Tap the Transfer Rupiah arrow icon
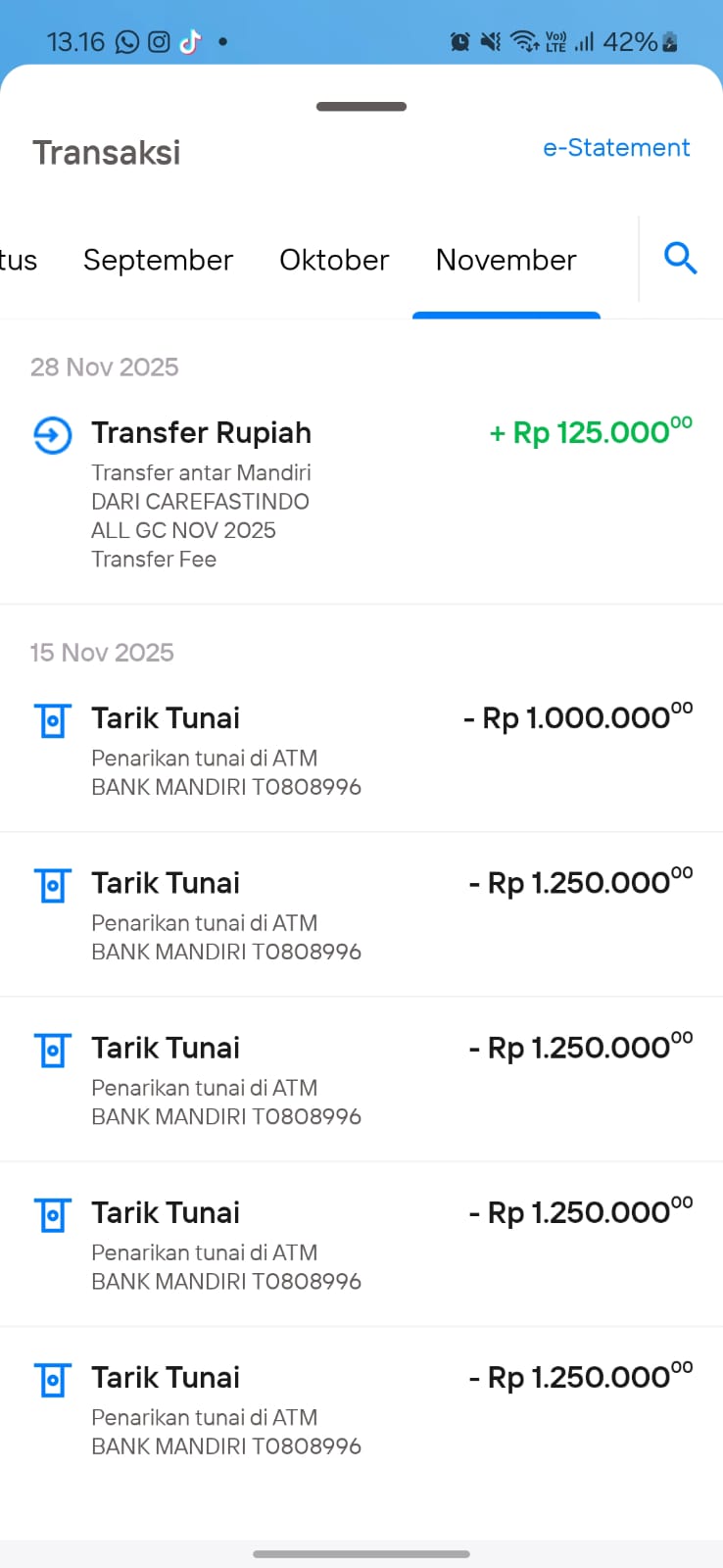The width and height of the screenshot is (723, 1568). click(x=53, y=435)
